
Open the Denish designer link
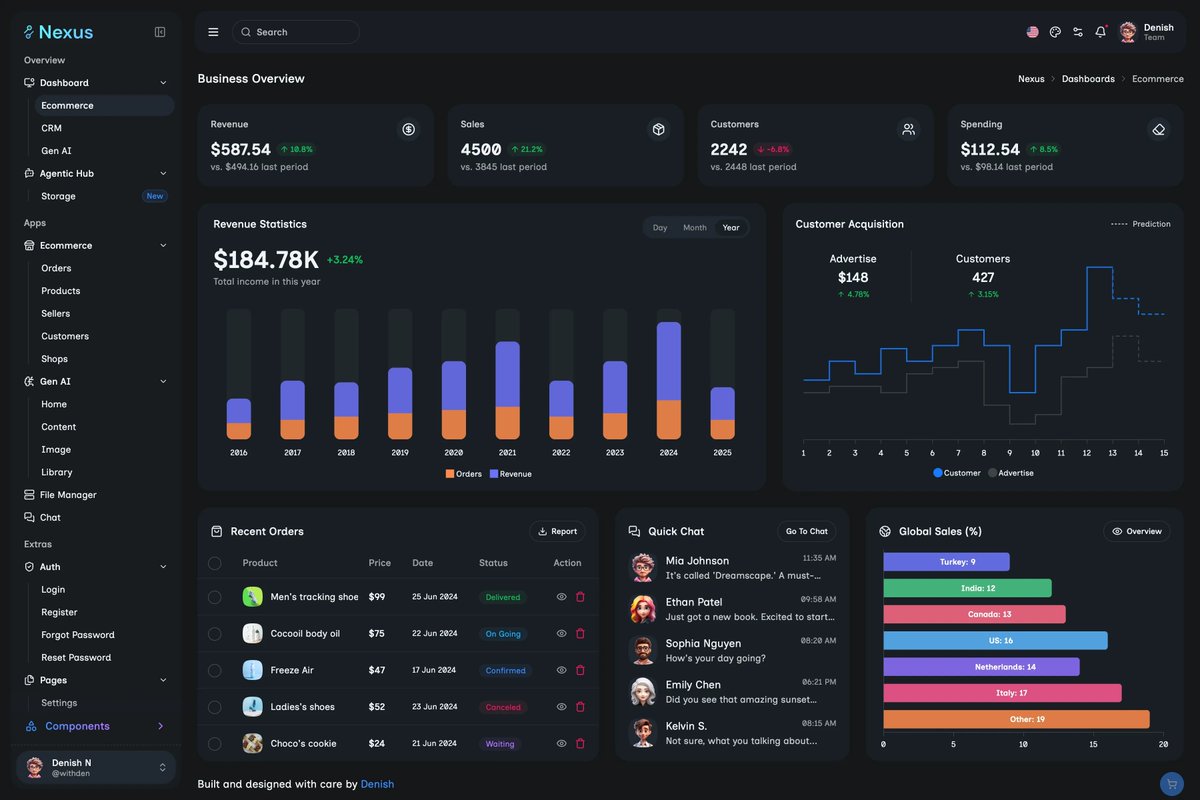[378, 783]
